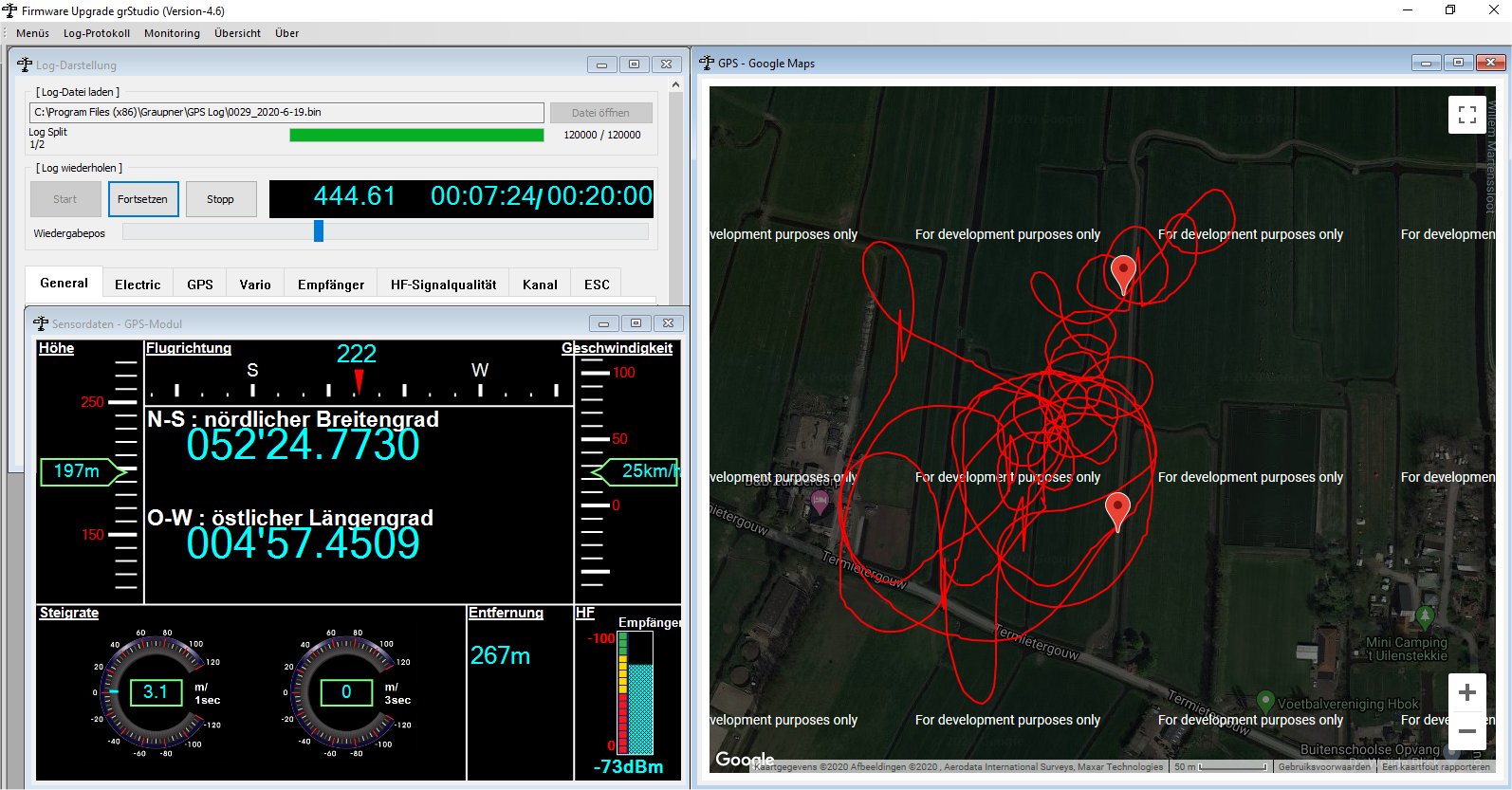The width and height of the screenshot is (1512, 790).
Task: Click the Datei öffnen button
Action: pos(600,113)
